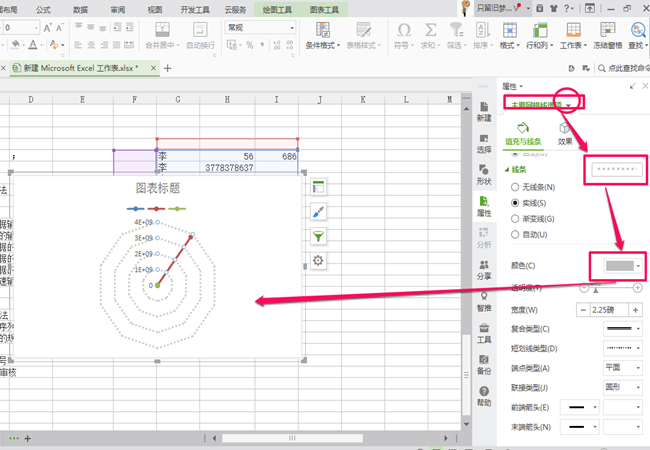Image resolution: width=650 pixels, height=450 pixels.
Task: Add a new document tab with plus
Action: pyautogui.click(x=167, y=68)
